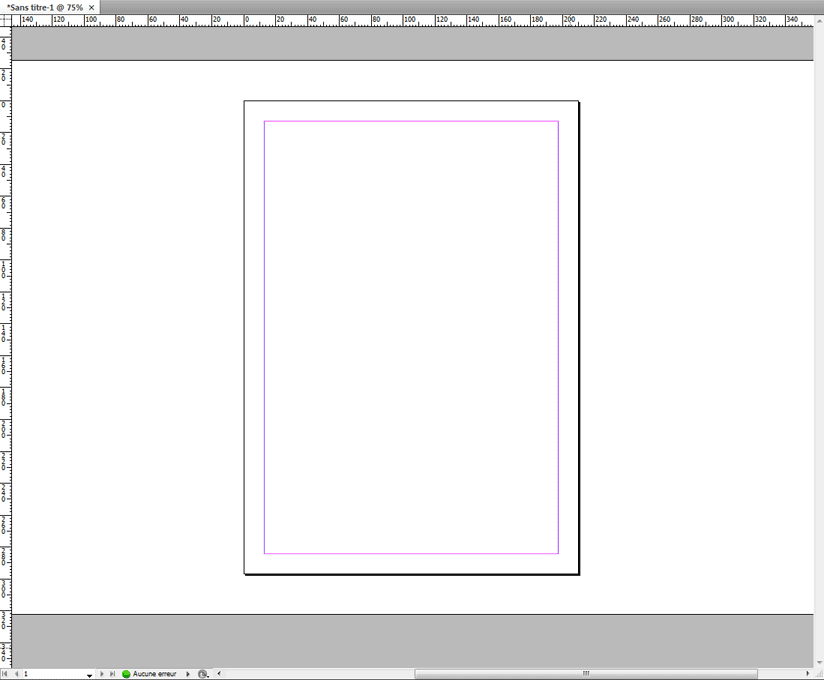Open the status bar document options icon
The width and height of the screenshot is (824, 680).
click(203, 674)
